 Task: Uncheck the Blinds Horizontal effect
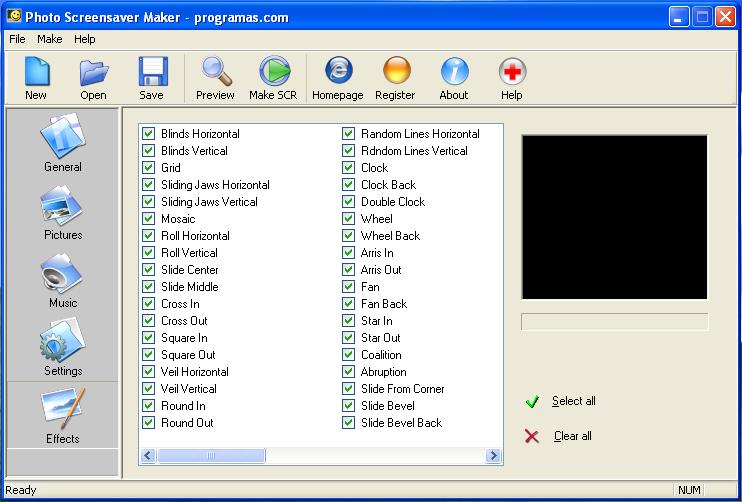coord(149,133)
